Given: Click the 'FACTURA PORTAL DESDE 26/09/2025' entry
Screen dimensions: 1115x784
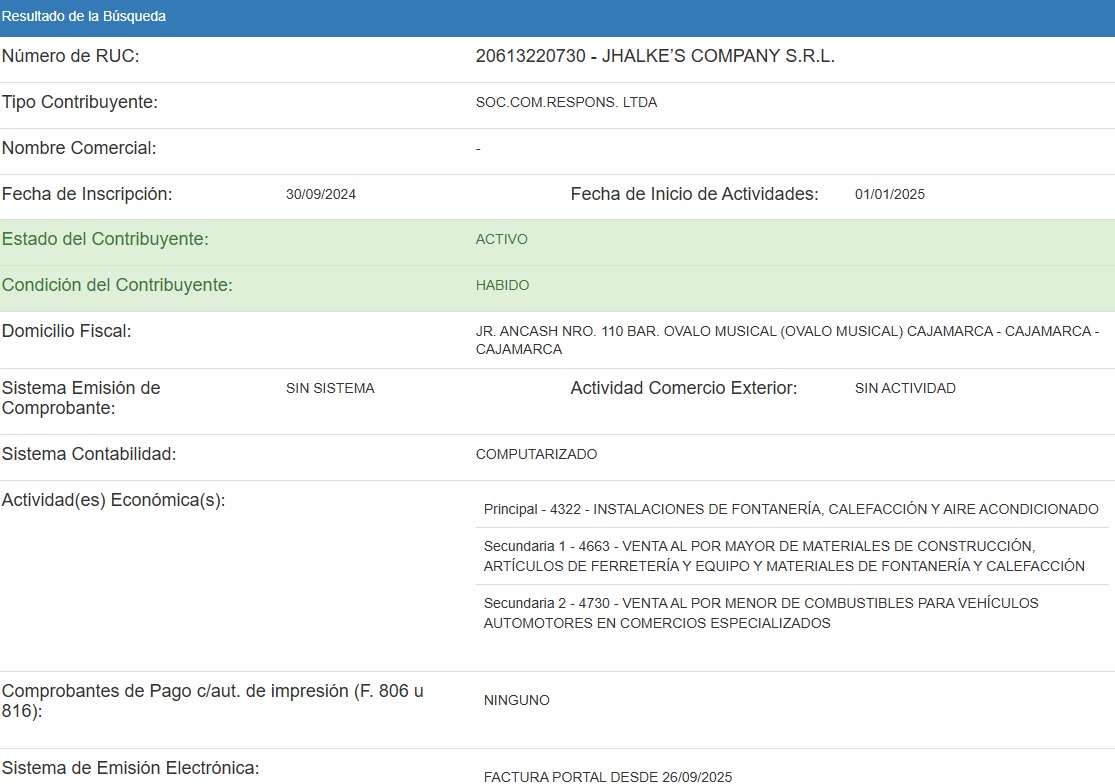Looking at the screenshot, I should click(608, 776).
